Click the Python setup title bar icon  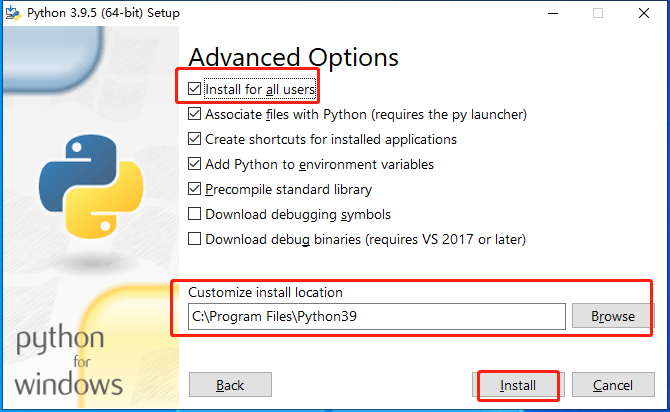pos(12,13)
